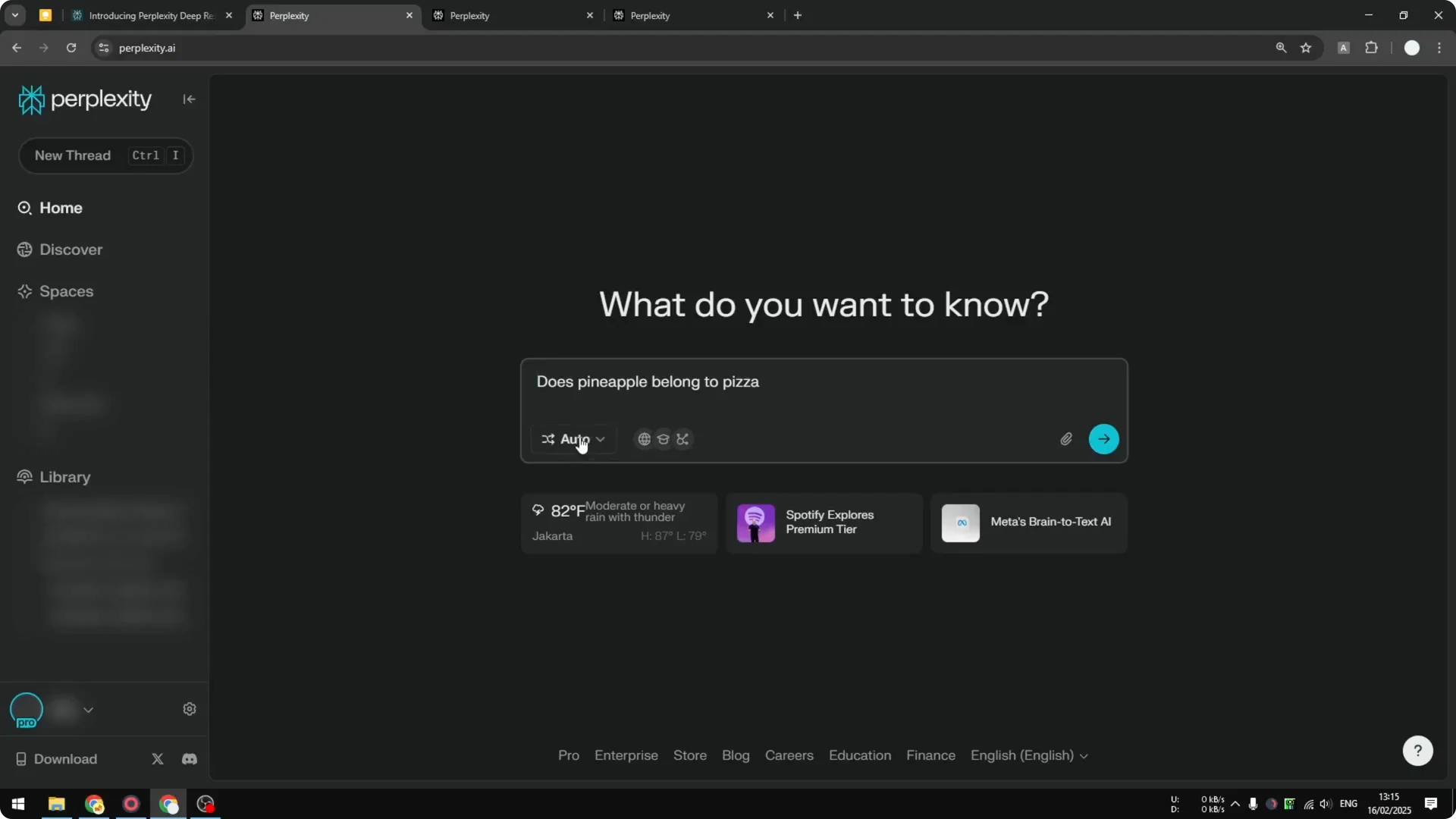
Task: Open the Careers footer link
Action: [789, 755]
